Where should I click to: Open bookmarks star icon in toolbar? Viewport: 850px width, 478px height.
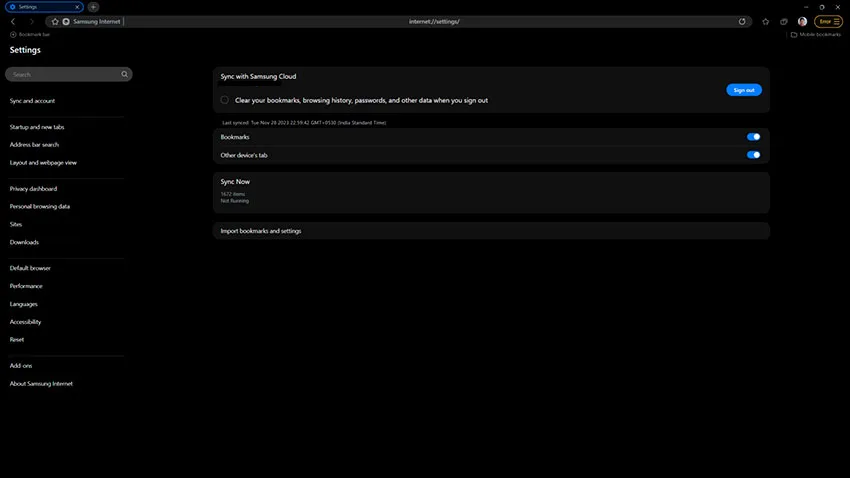(765, 22)
